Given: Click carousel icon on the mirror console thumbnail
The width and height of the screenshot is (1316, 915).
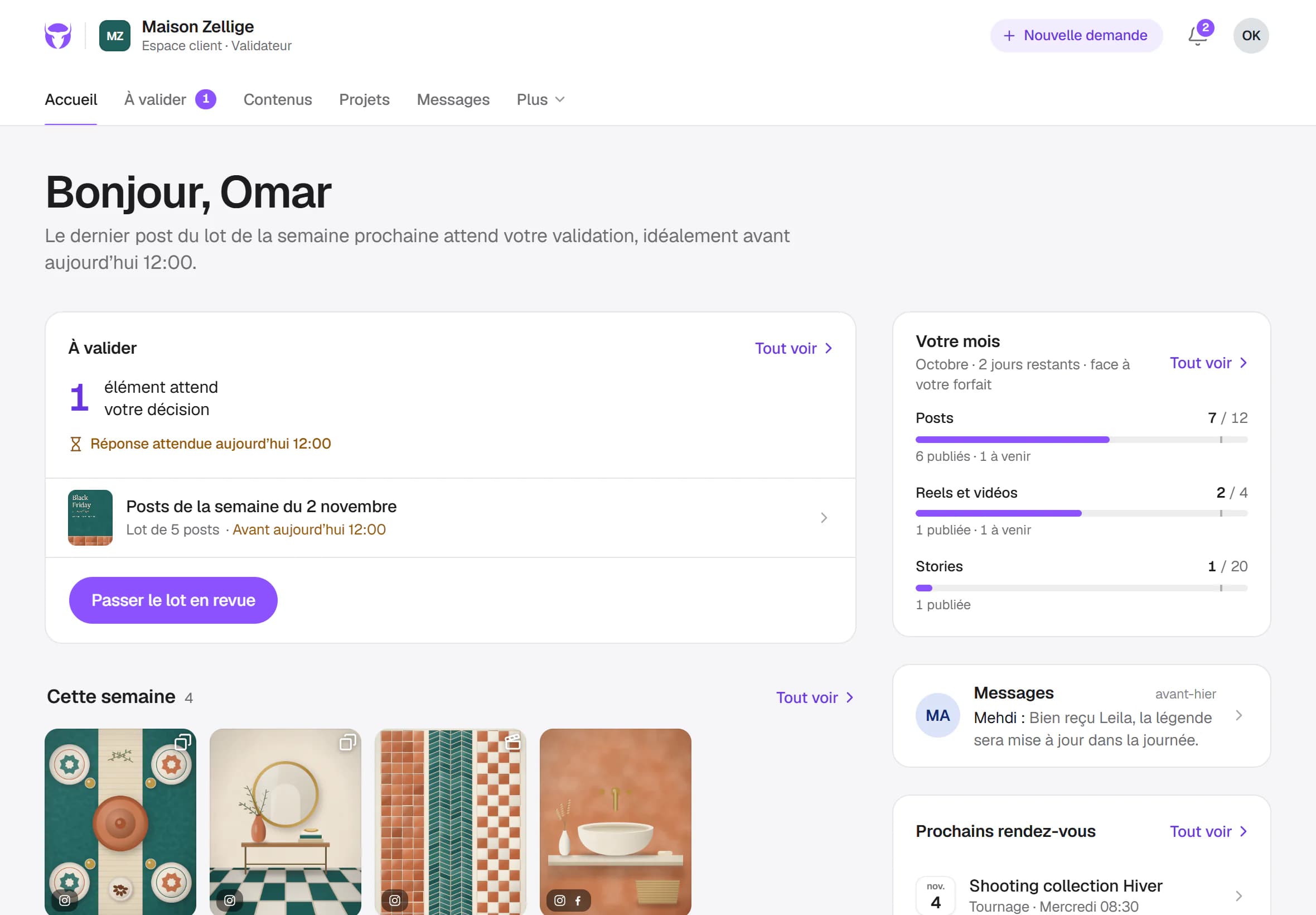Looking at the screenshot, I should 347,742.
